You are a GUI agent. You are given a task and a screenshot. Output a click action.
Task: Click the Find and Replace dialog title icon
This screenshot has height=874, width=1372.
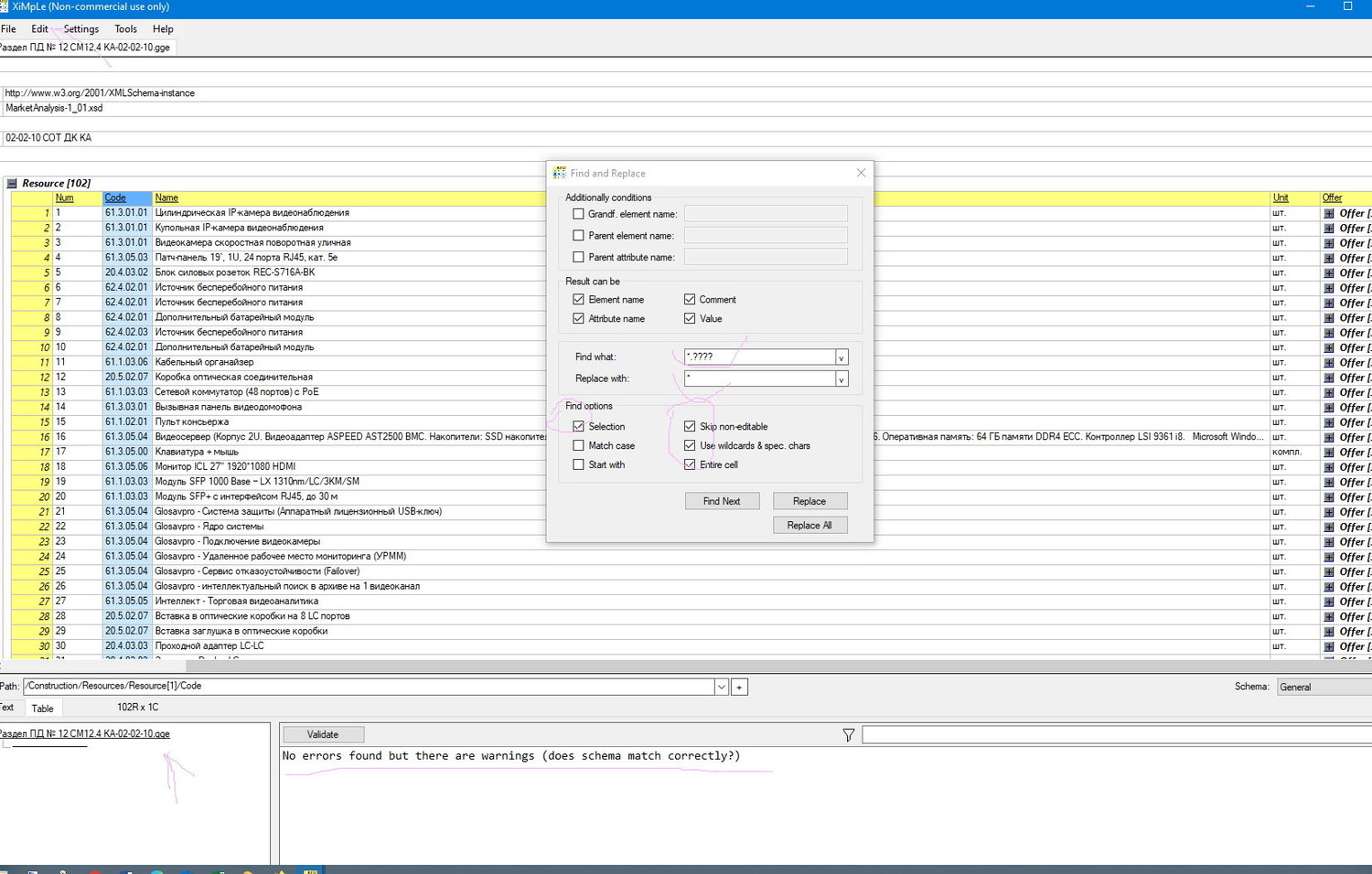559,173
